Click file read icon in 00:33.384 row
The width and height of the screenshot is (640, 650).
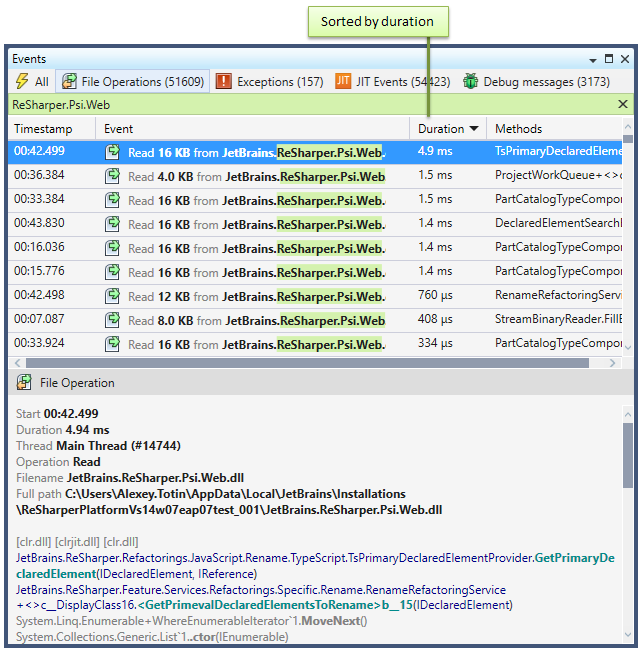[112, 200]
